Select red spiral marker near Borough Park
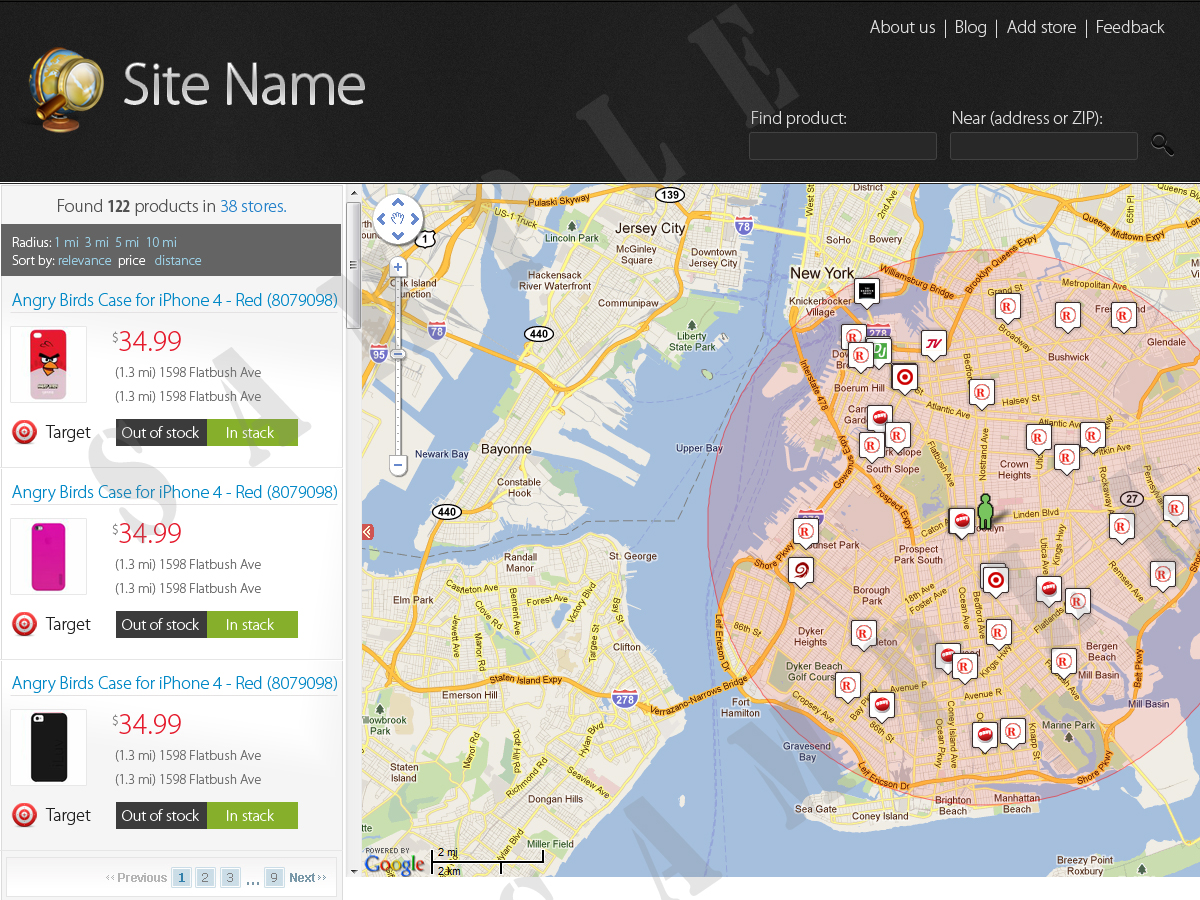 [801, 572]
